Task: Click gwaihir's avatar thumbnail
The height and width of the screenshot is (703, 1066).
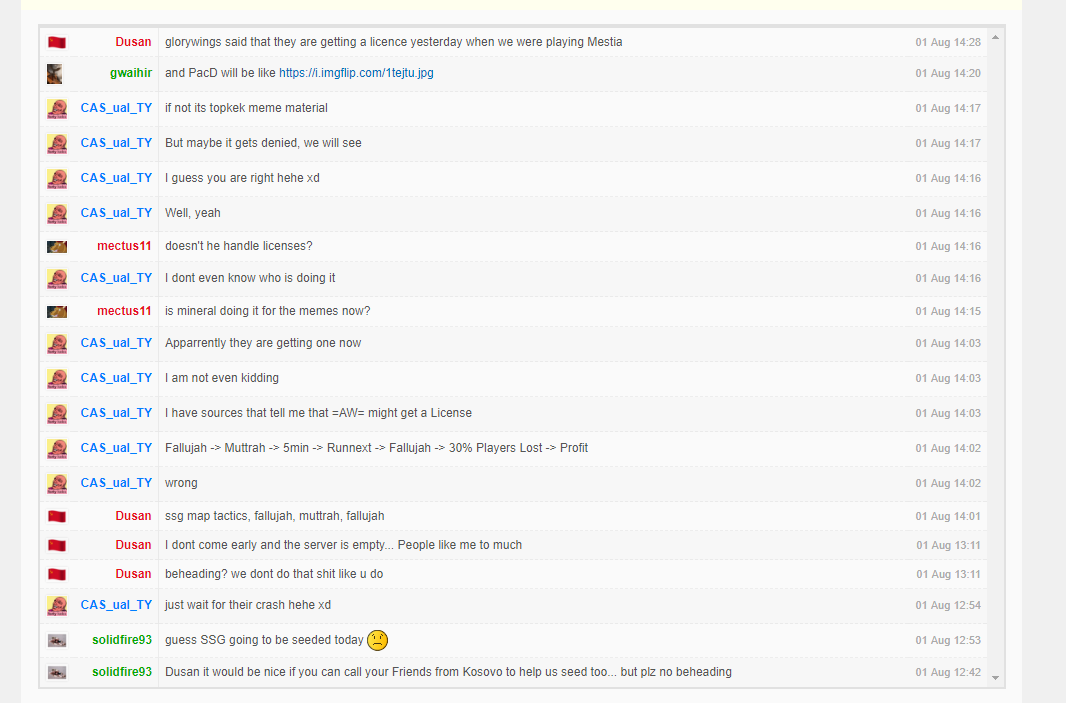Action: 56,73
